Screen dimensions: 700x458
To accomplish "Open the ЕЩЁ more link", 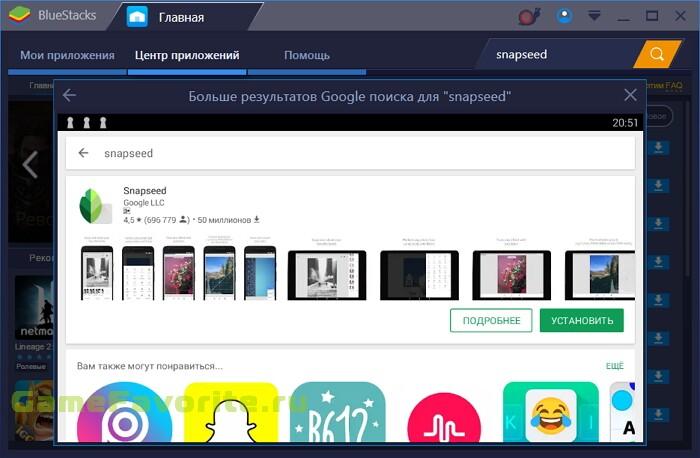I will (614, 366).
